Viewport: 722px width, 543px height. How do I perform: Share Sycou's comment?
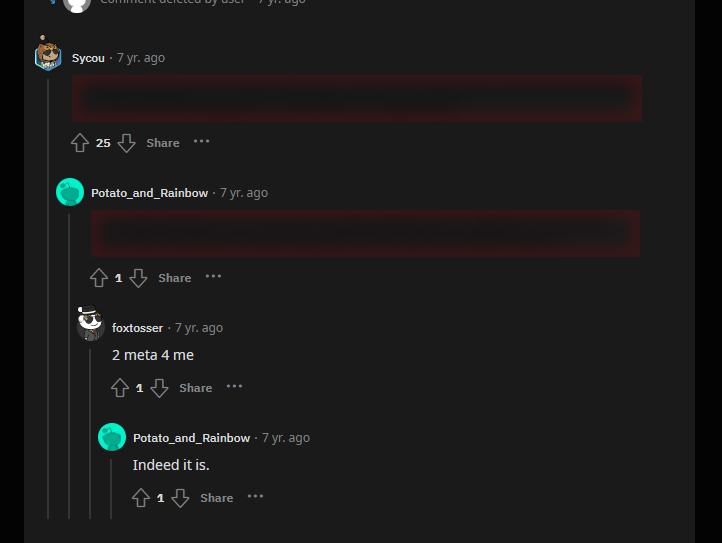point(163,143)
